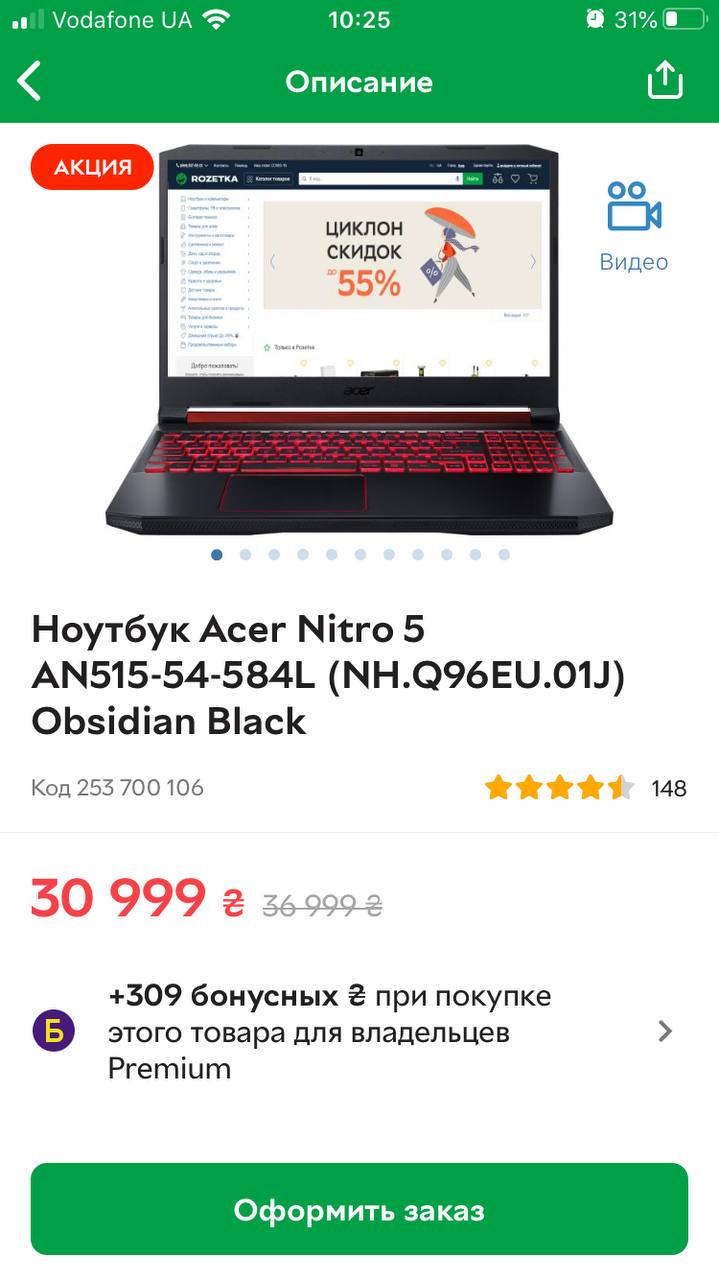
Task: Select the fifth image carousel dot
Action: pos(331,554)
